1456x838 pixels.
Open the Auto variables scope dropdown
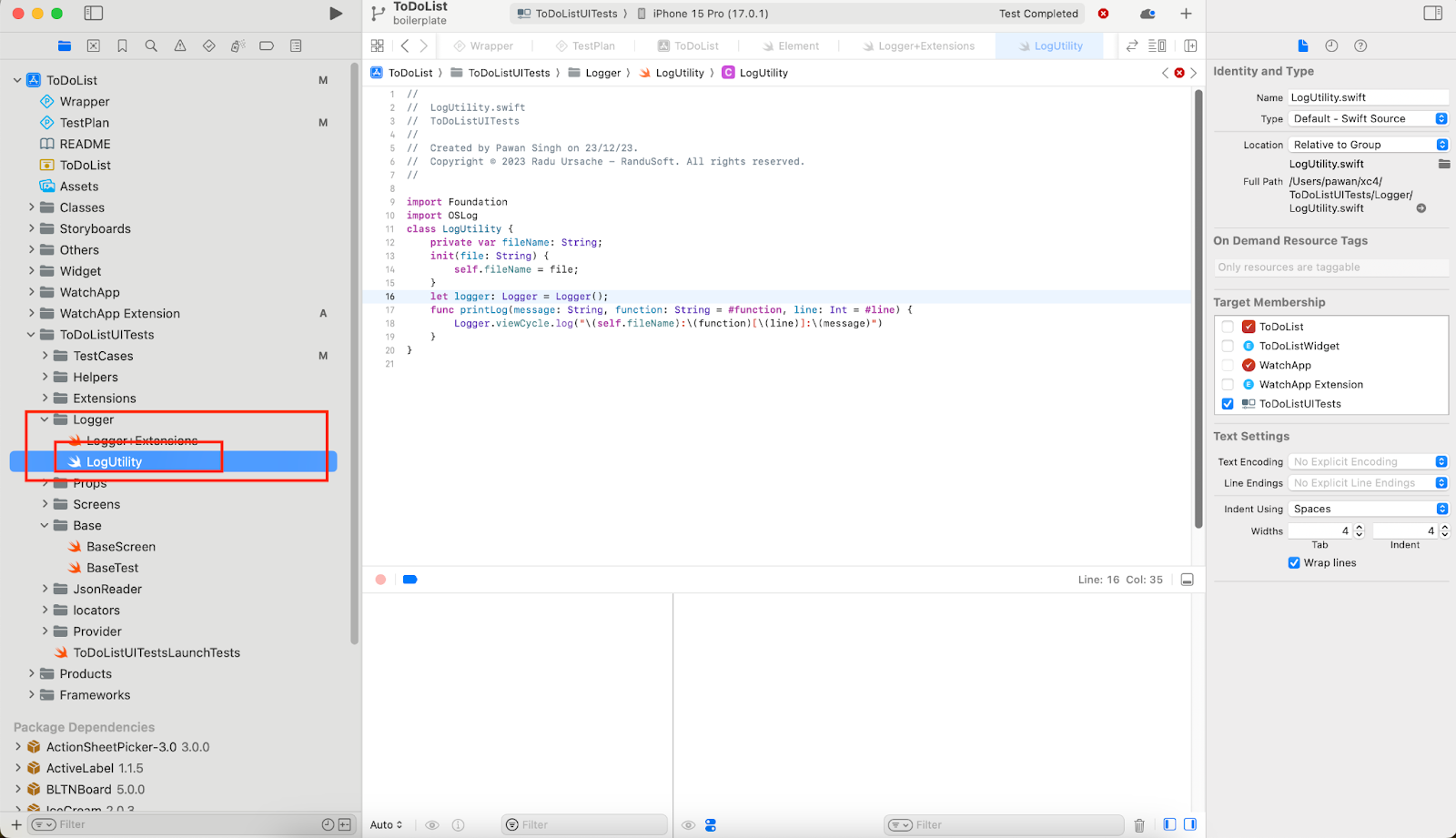click(386, 825)
